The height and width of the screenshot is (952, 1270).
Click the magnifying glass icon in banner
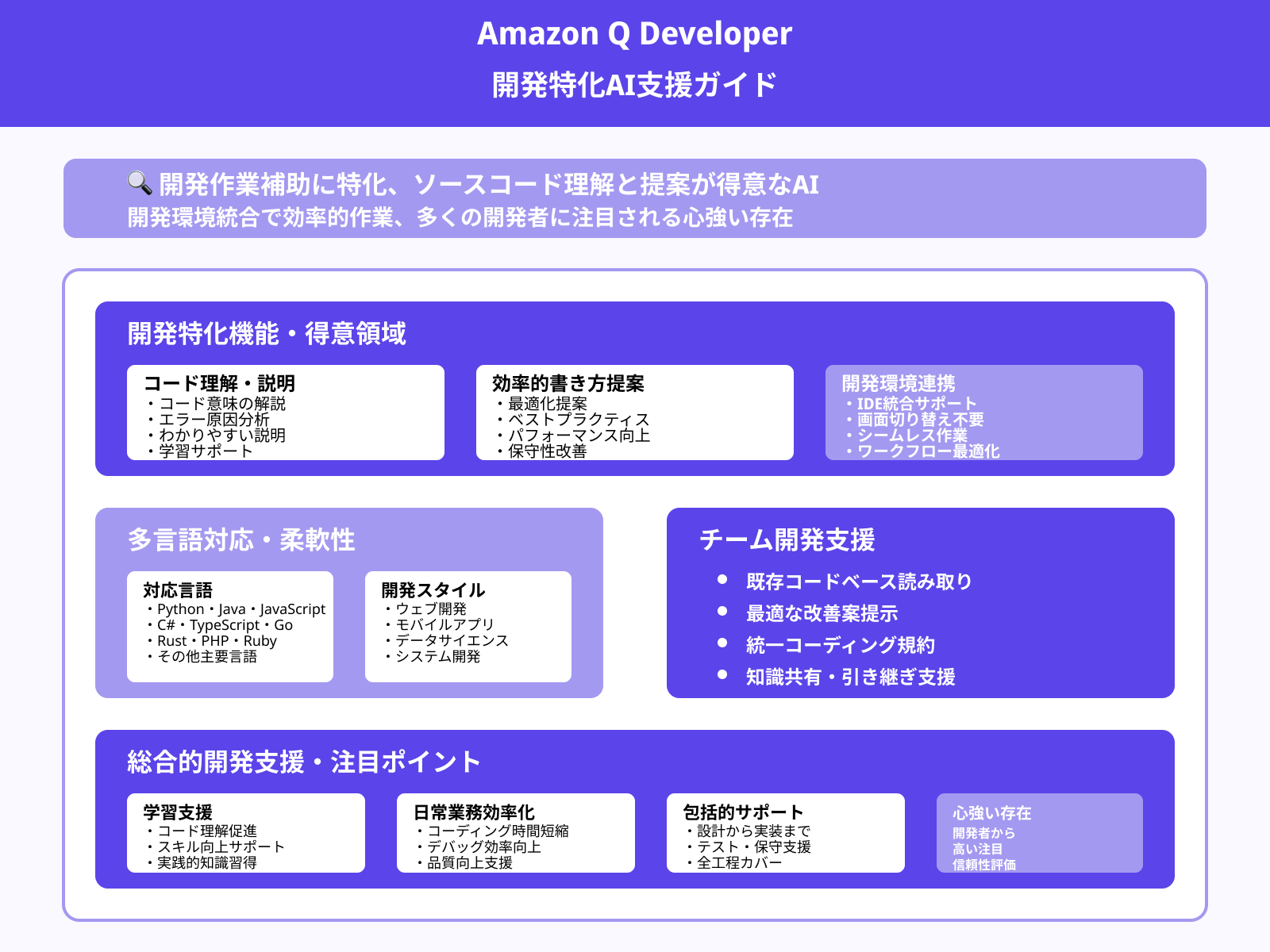point(140,183)
